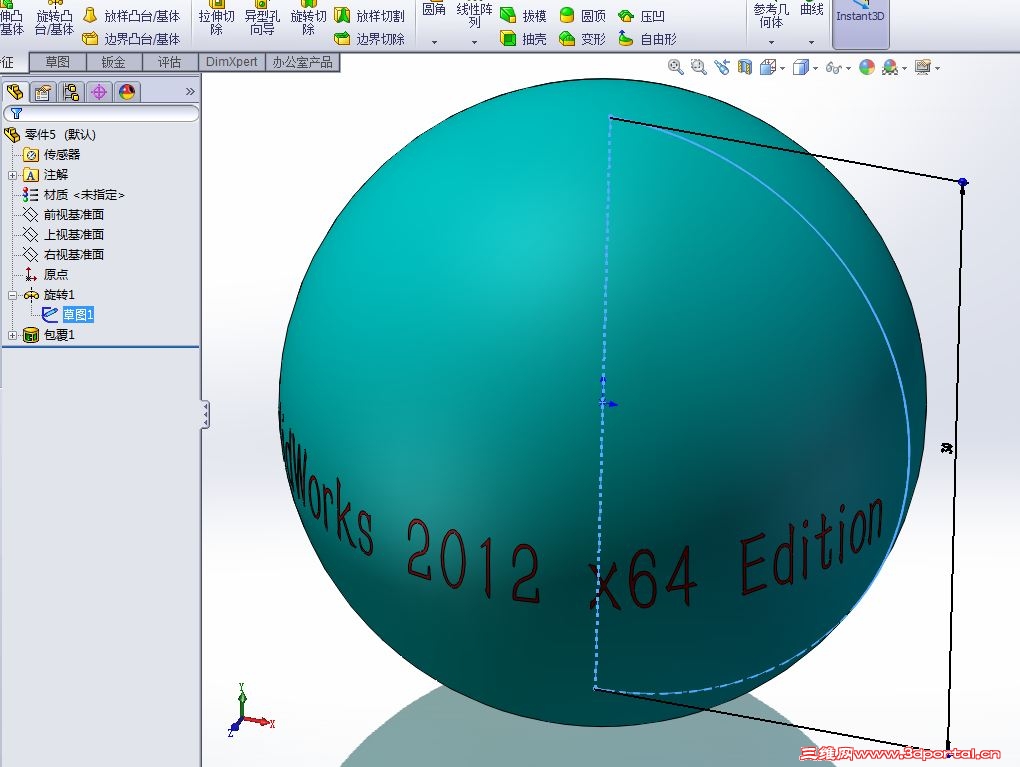Select the 拔模 draft tool

(x=524, y=16)
